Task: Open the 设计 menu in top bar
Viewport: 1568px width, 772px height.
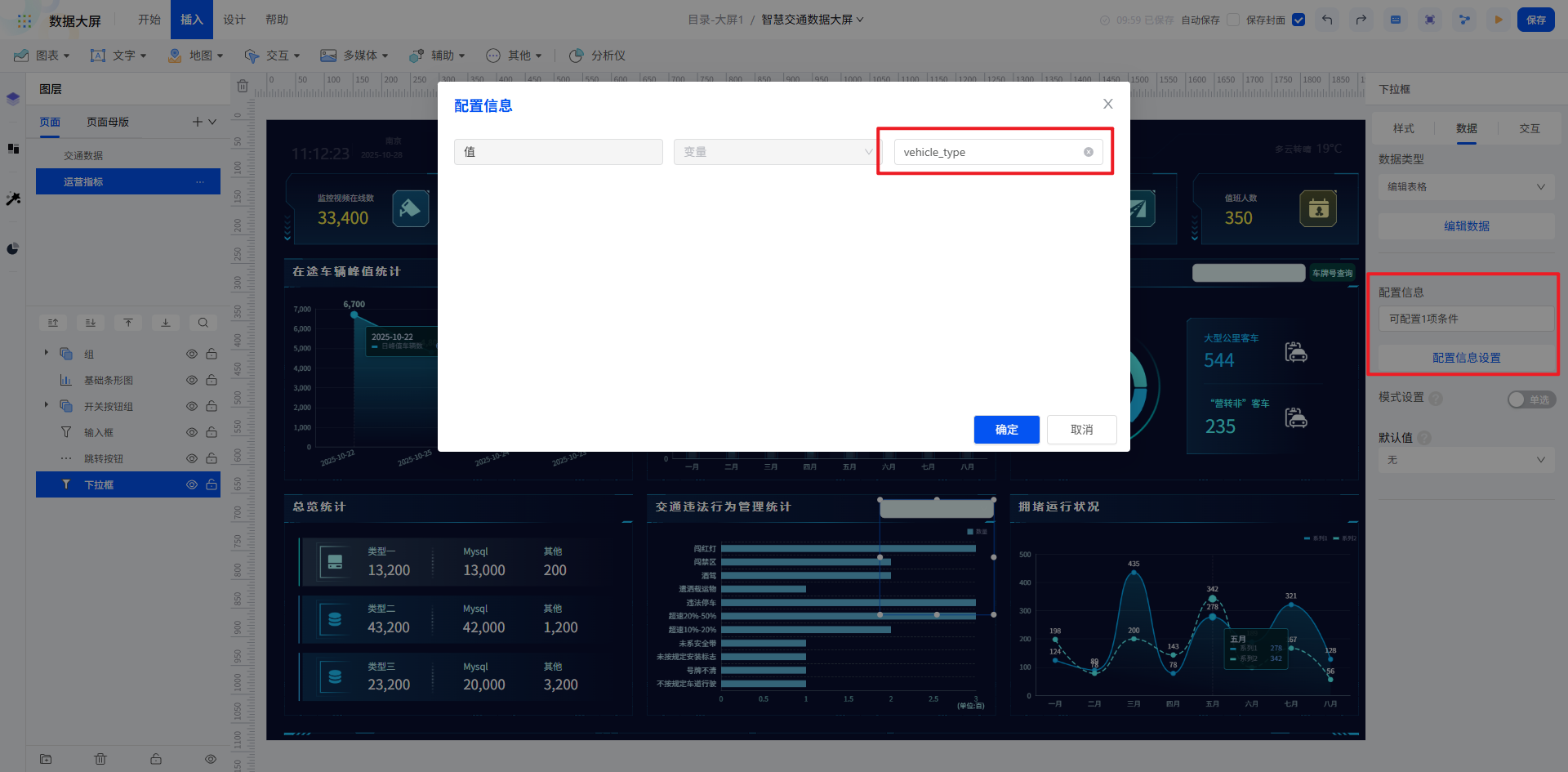Action: [234, 20]
